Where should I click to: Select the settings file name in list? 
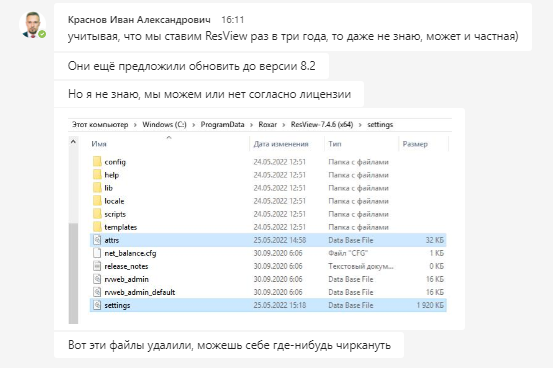pyautogui.click(x=117, y=306)
